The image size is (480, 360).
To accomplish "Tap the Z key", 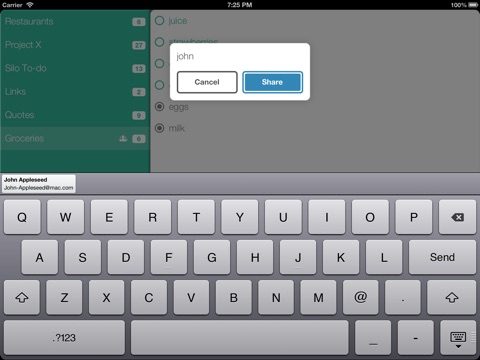I will click(64, 297).
